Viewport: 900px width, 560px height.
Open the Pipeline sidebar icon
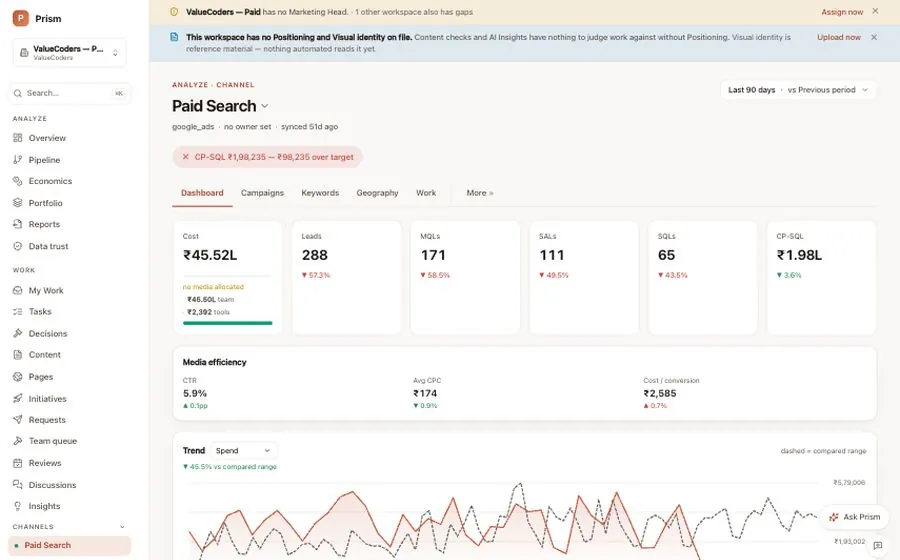point(18,160)
